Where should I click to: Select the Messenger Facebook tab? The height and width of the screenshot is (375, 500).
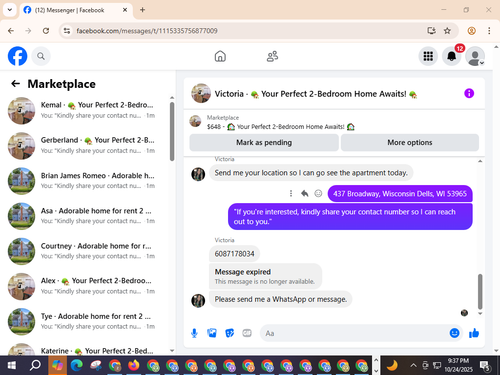[x=76, y=10]
